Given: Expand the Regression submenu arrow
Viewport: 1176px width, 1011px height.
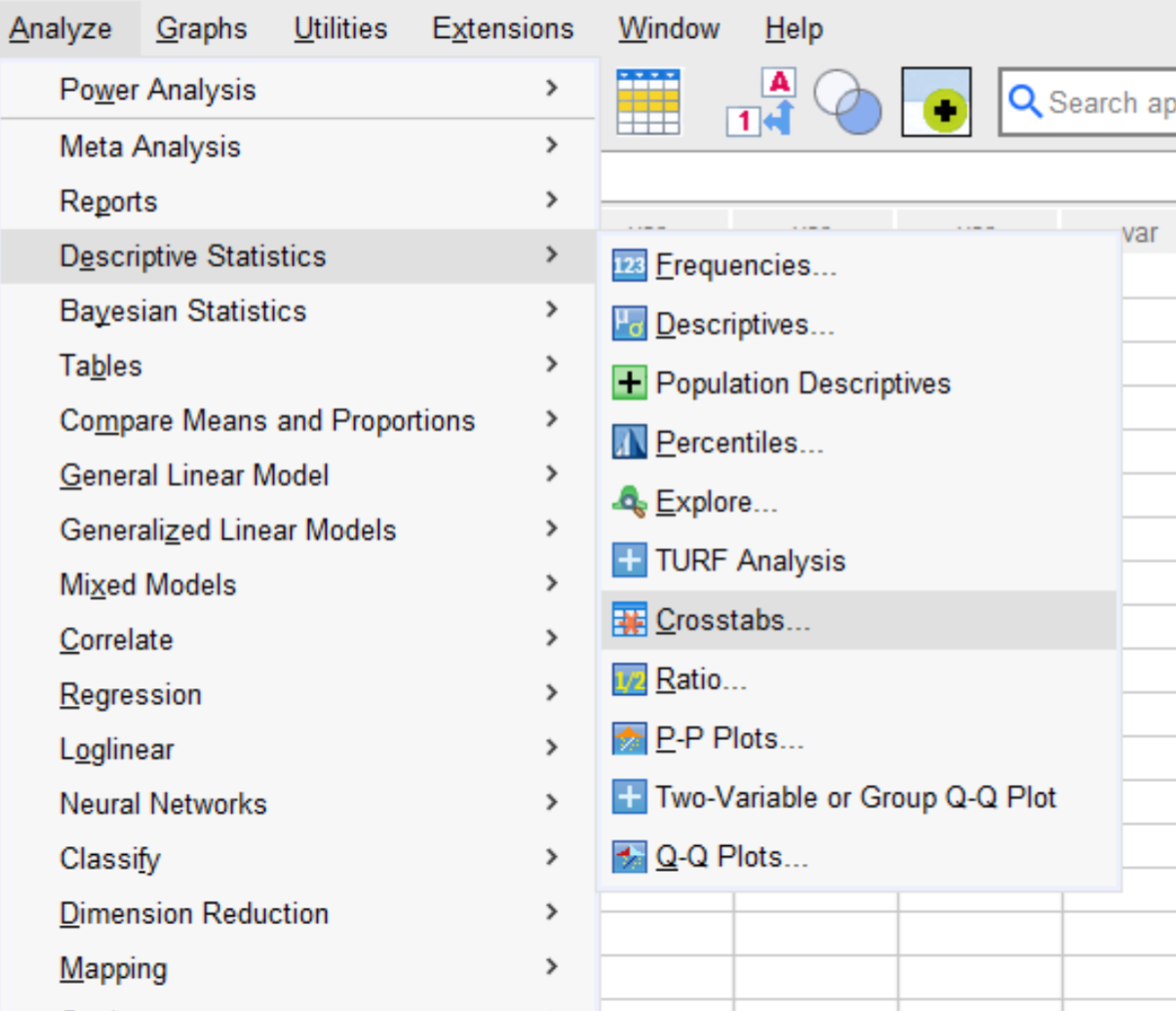Looking at the screenshot, I should pos(552,693).
